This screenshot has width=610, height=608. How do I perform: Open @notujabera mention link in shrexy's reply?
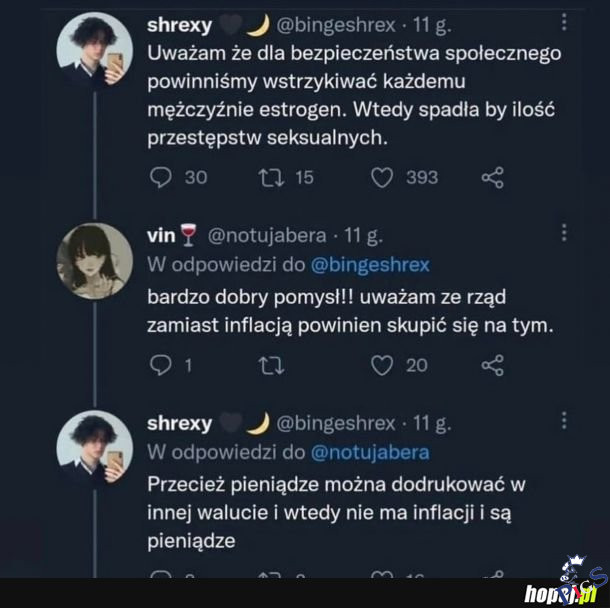click(x=370, y=452)
